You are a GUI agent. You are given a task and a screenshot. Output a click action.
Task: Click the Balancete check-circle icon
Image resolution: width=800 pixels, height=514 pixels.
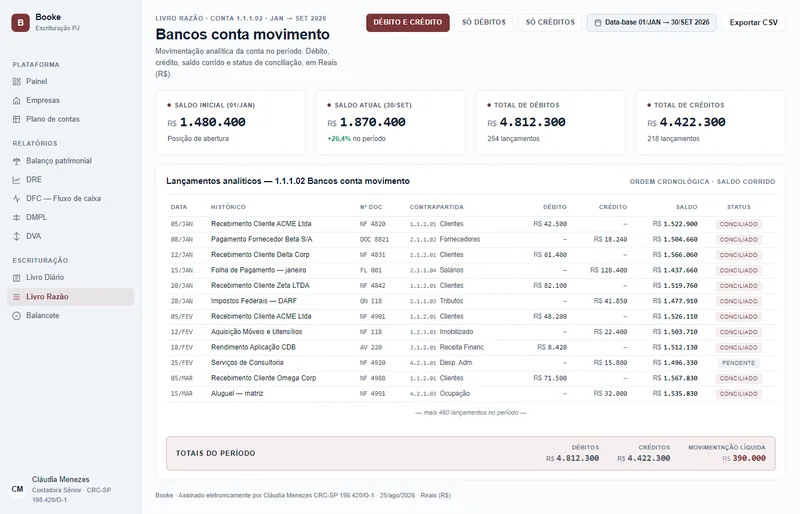[x=16, y=316]
